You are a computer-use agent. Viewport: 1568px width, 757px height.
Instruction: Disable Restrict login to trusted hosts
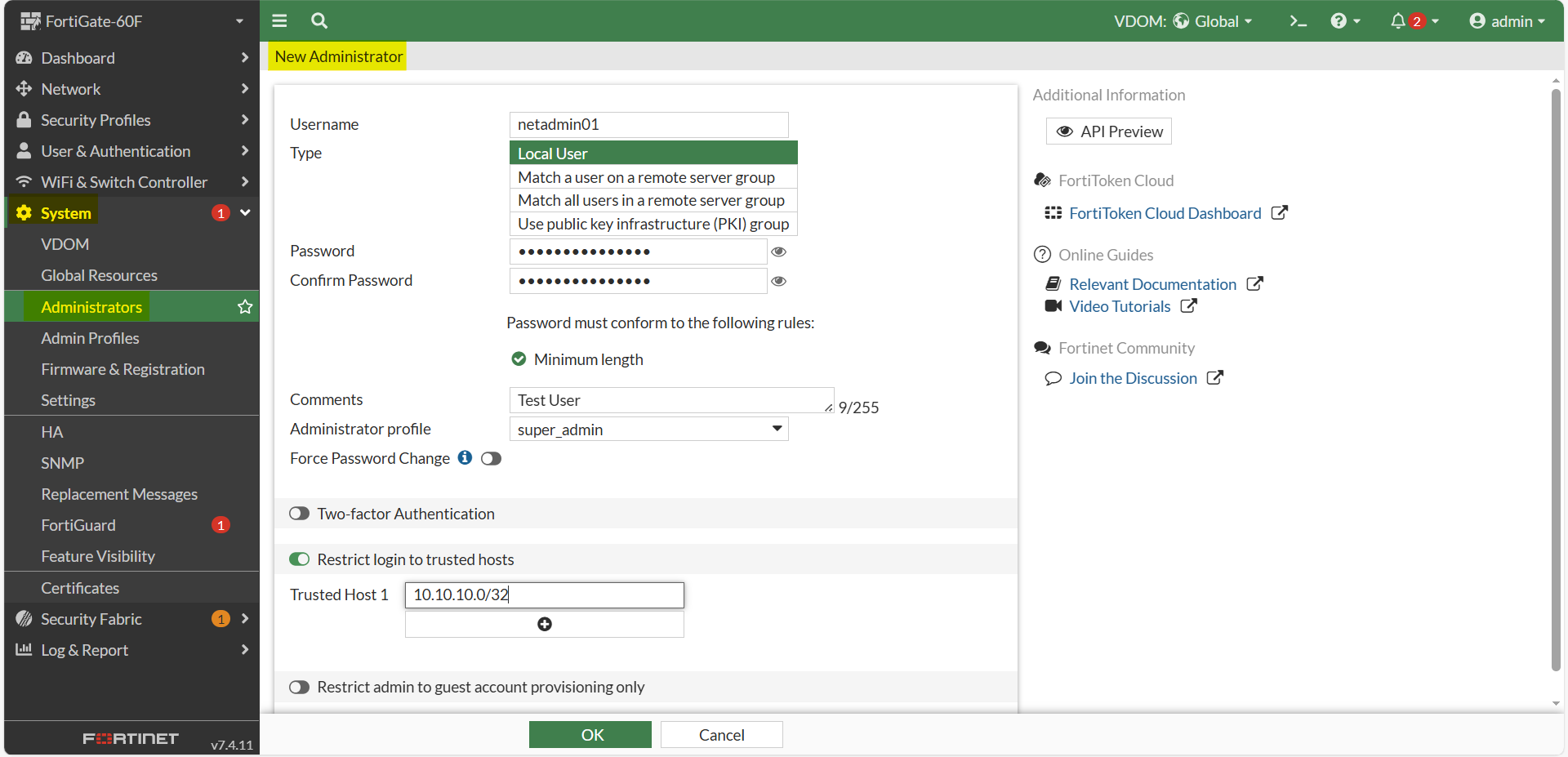tap(299, 559)
